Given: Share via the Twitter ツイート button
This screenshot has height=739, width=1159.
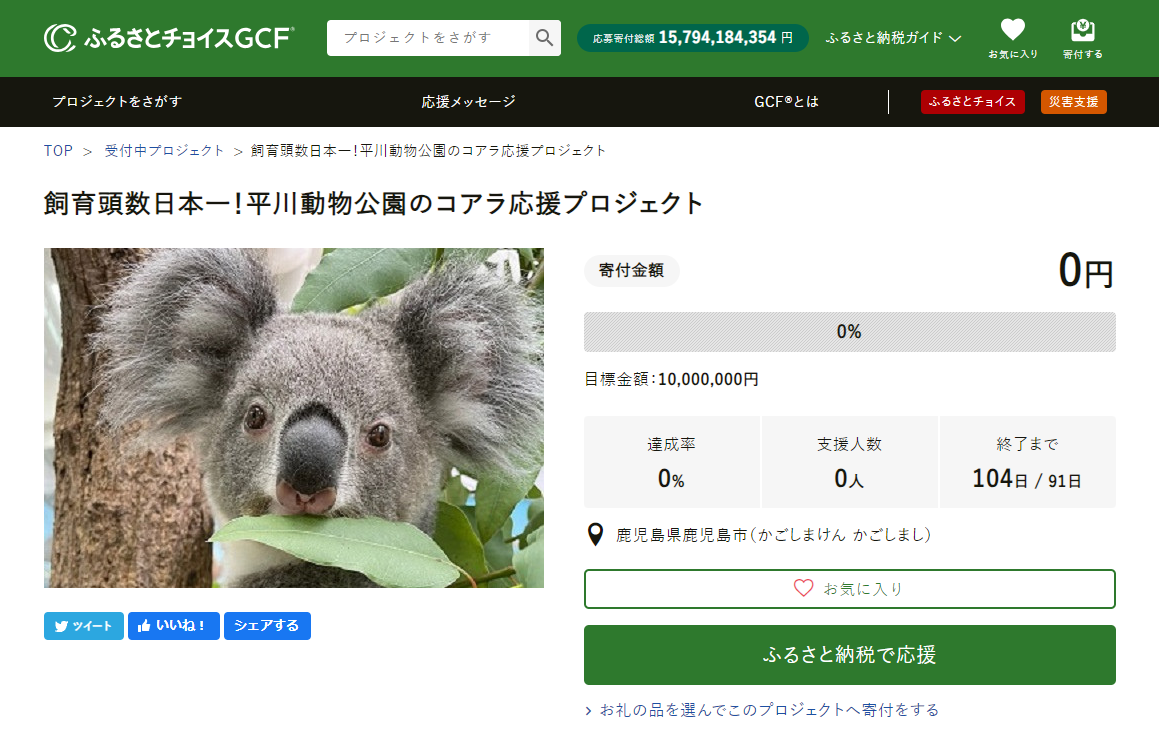Looking at the screenshot, I should [84, 626].
